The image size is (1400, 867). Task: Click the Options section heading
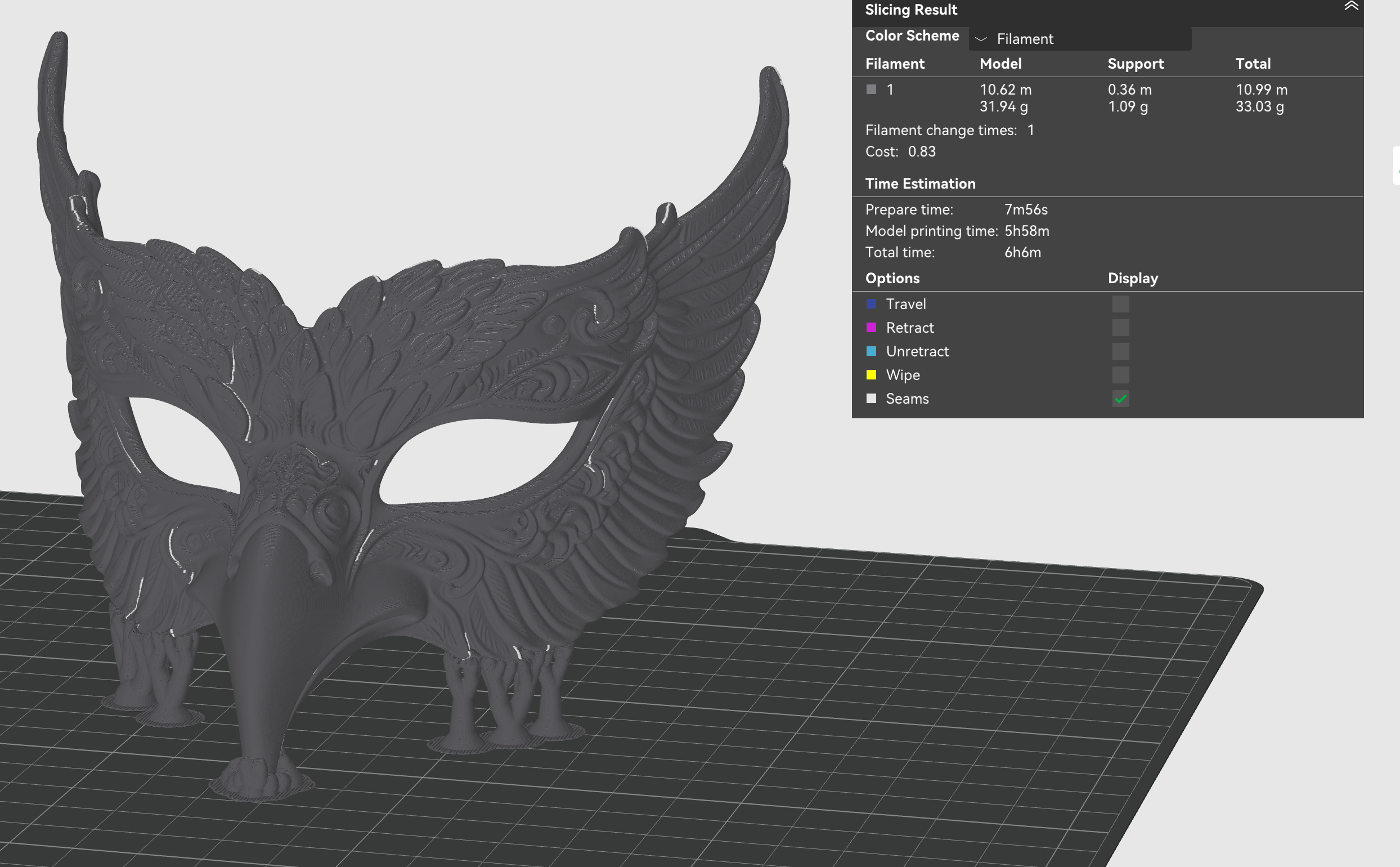tap(892, 278)
